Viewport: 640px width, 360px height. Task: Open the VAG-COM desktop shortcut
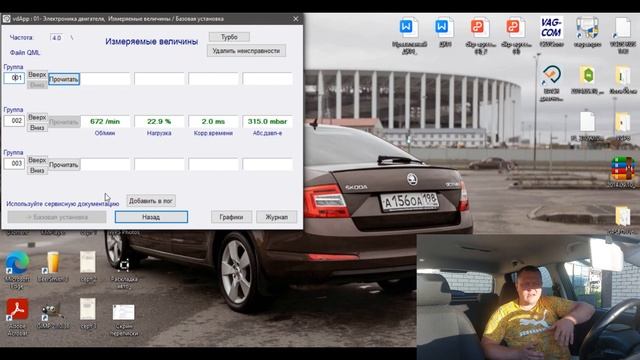551,31
